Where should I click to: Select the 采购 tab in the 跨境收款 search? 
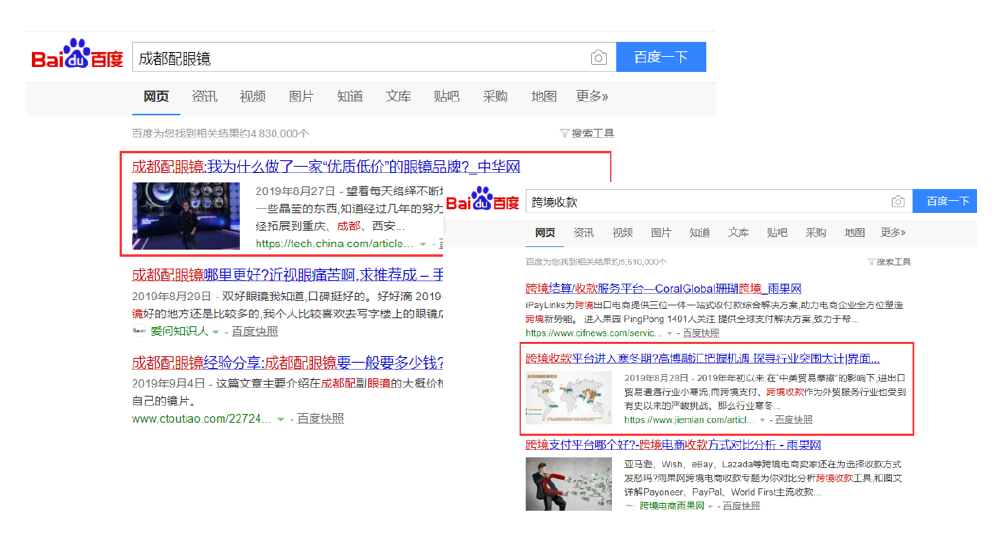[x=816, y=233]
